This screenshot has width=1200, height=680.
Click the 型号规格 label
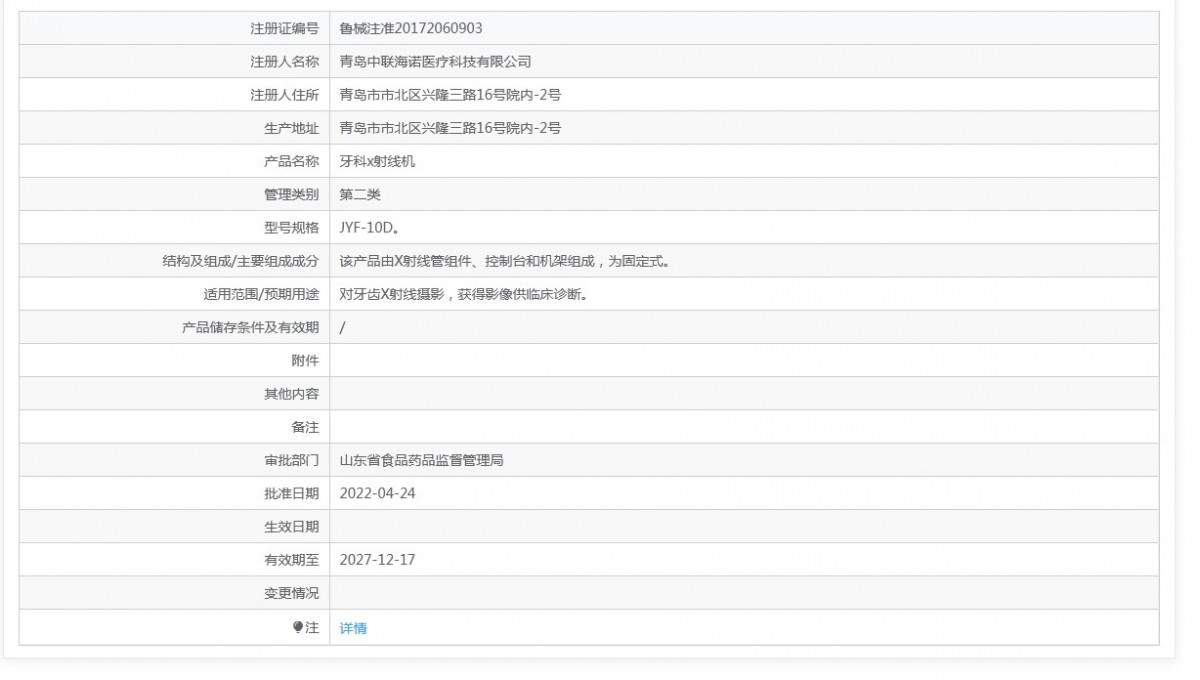pyautogui.click(x=291, y=228)
